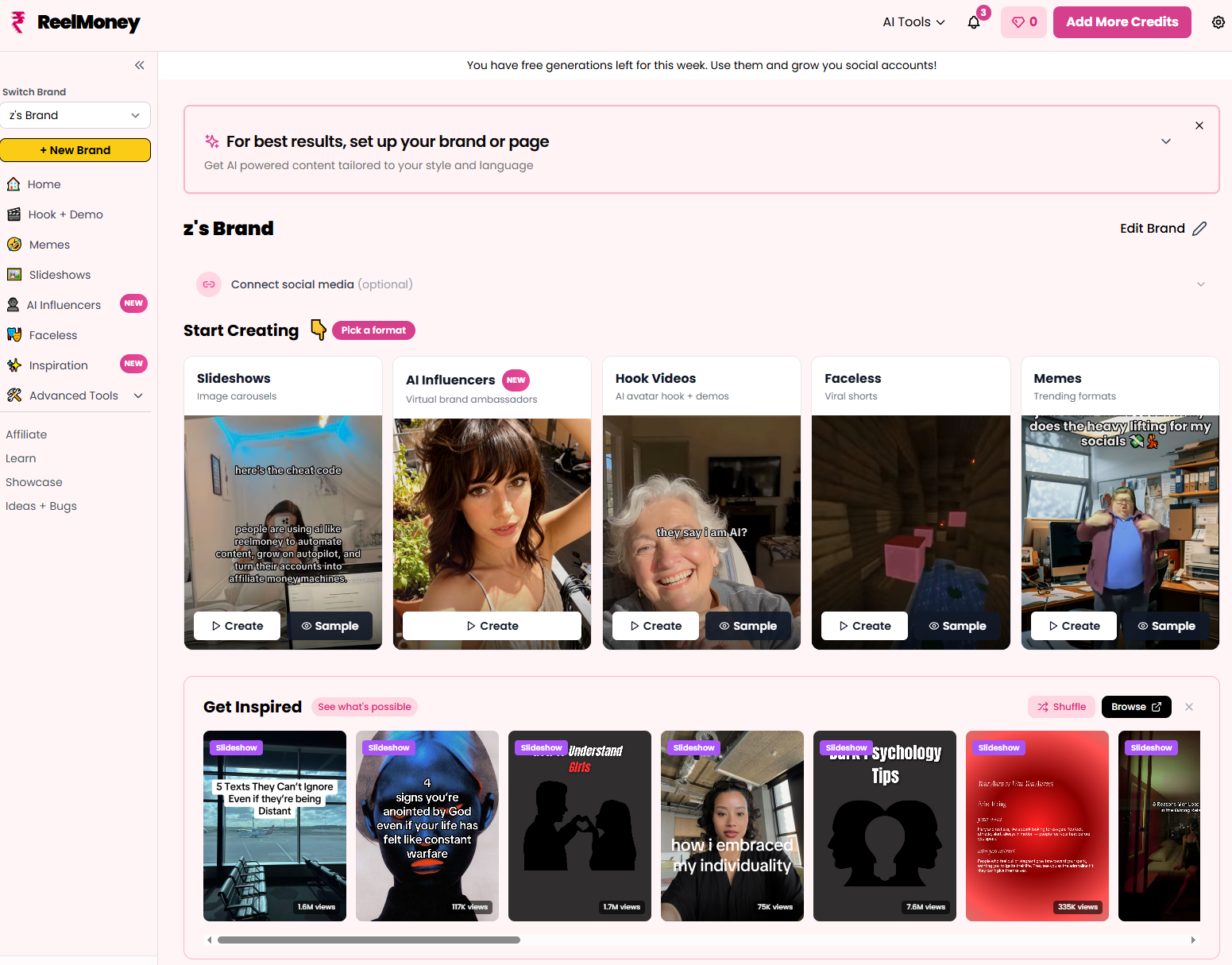The image size is (1232, 965).
Task: Open the notifications bell
Action: click(974, 22)
